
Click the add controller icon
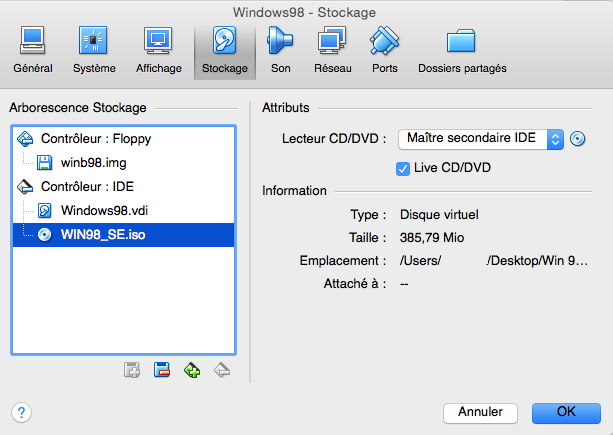coord(192,370)
